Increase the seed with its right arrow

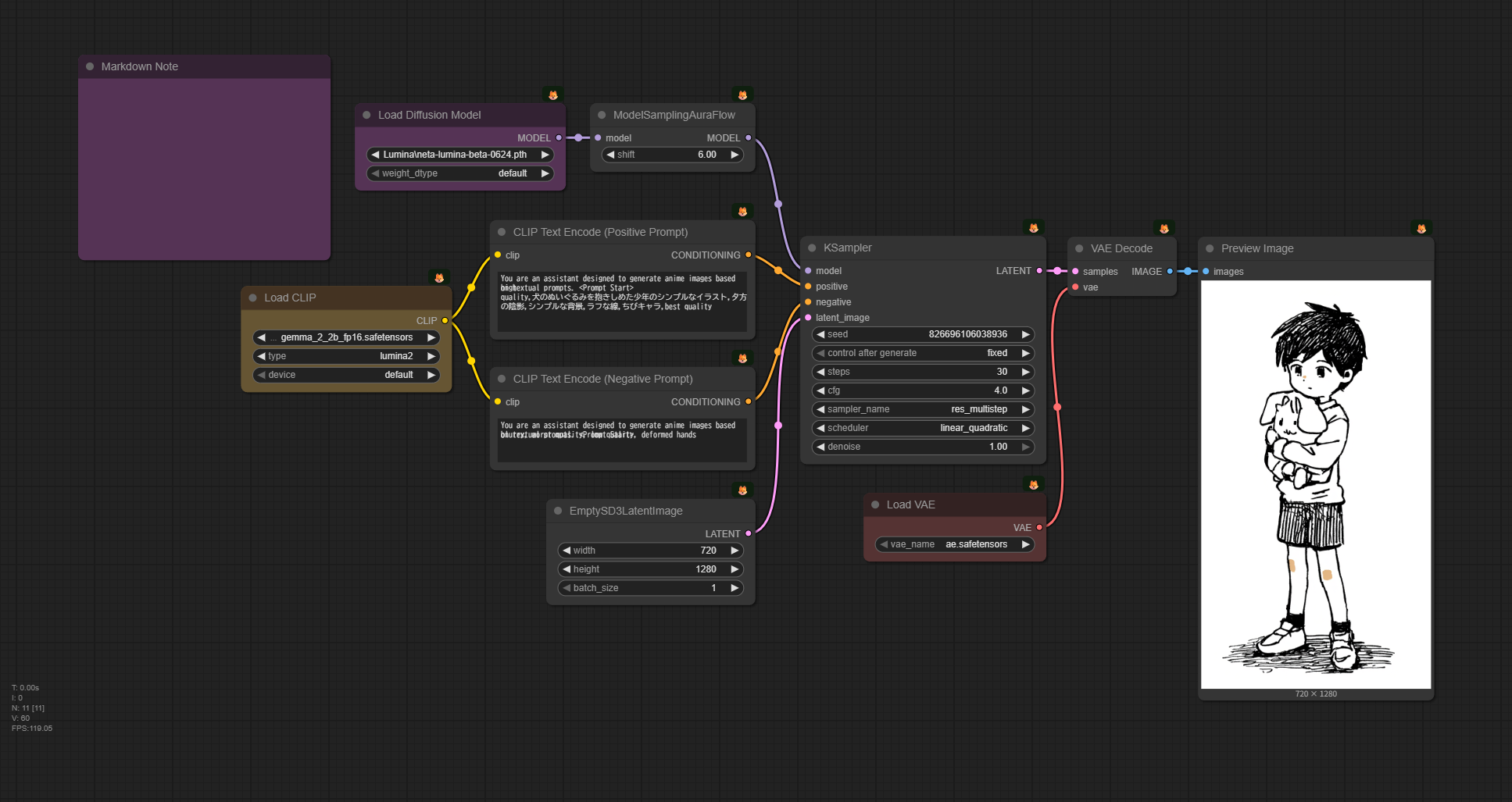1025,334
